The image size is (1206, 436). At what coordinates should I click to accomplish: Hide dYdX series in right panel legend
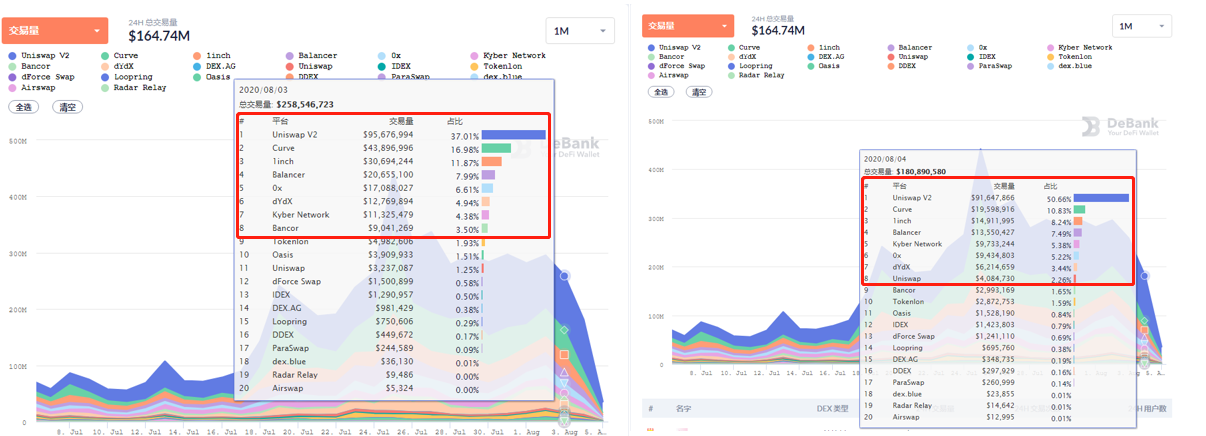pyautogui.click(x=744, y=57)
